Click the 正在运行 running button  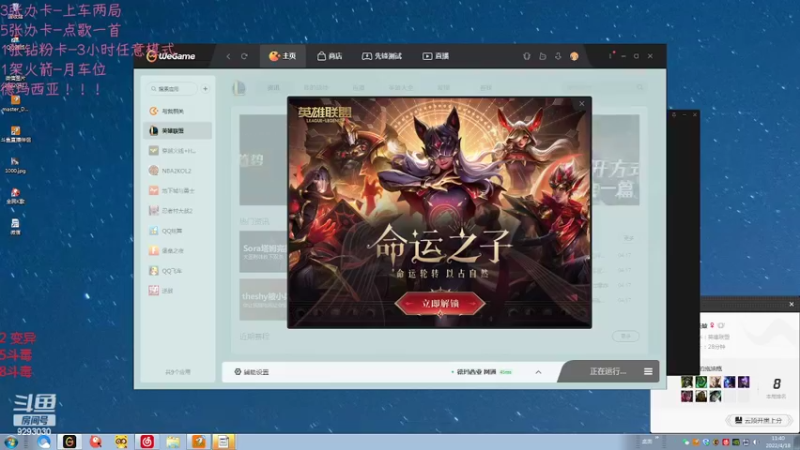[x=607, y=371]
